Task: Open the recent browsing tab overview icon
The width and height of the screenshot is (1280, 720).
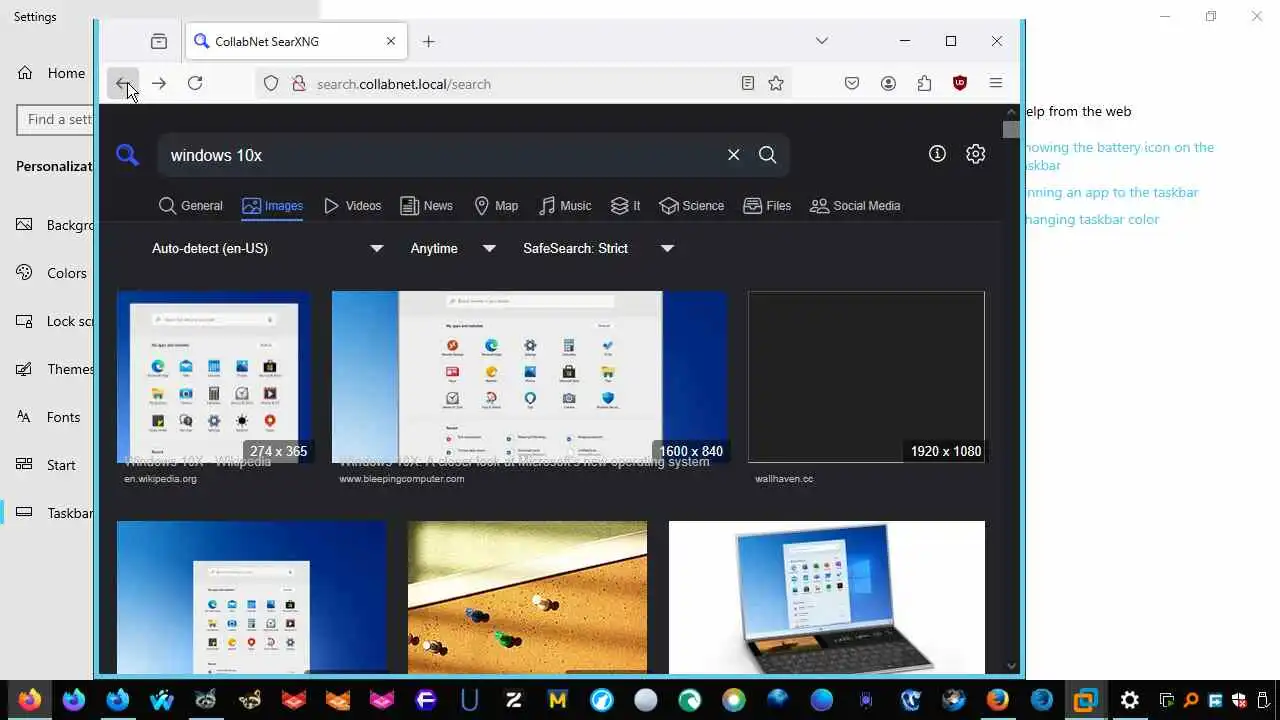Action: tap(159, 41)
